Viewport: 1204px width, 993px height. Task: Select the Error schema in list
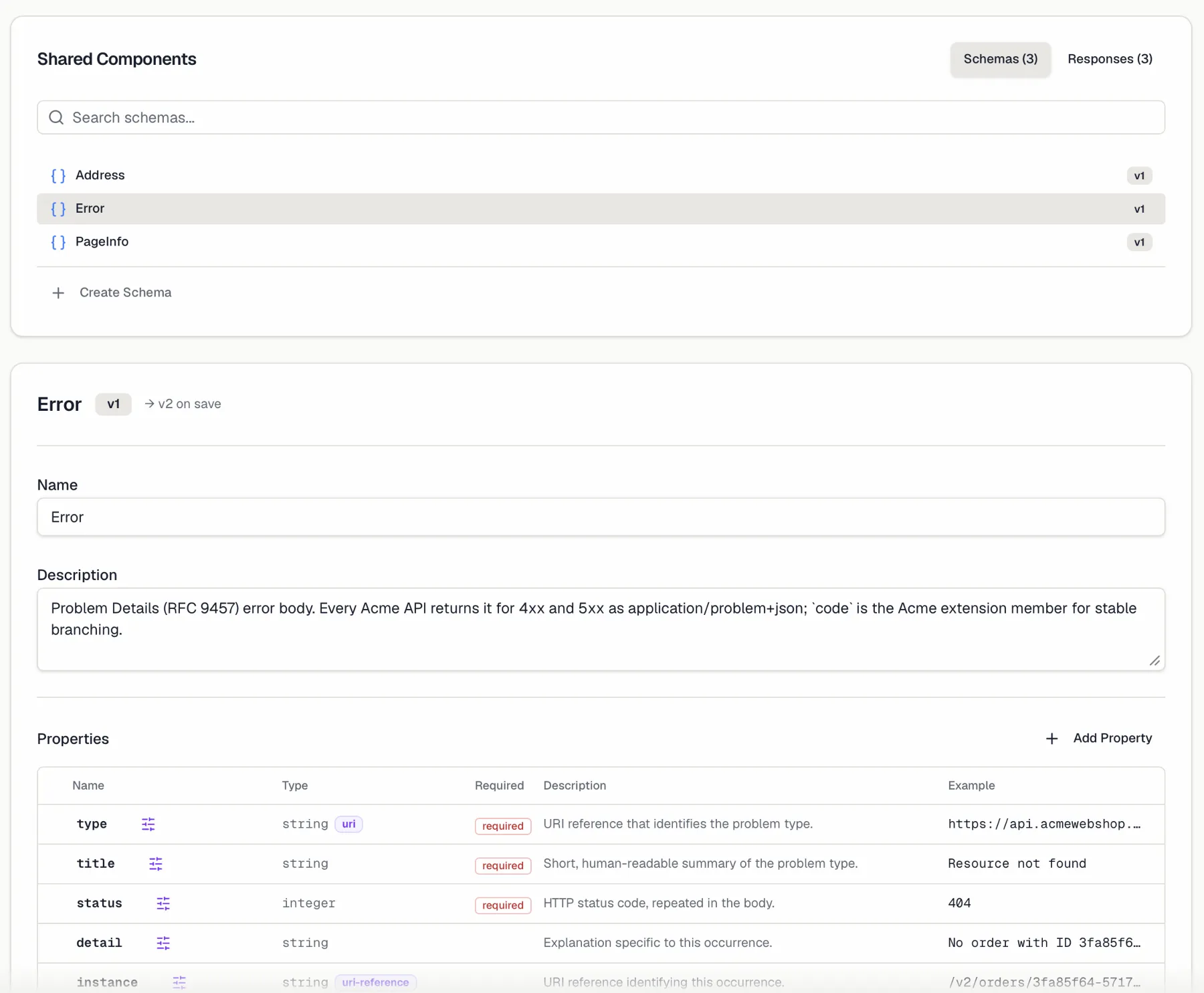601,209
